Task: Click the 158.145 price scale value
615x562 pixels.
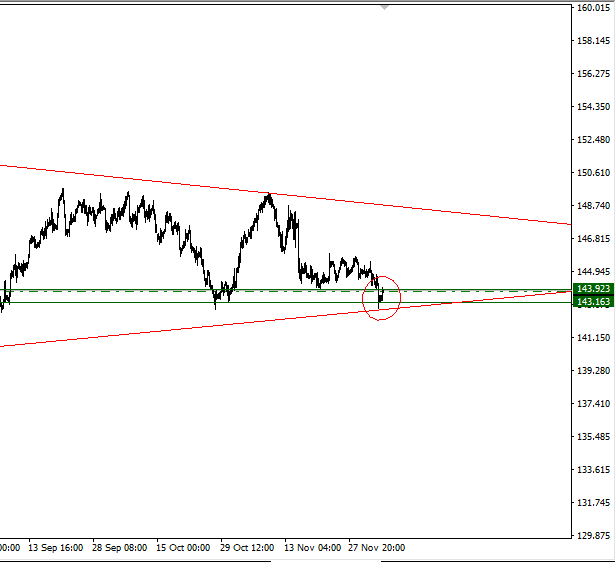Action: click(593, 40)
